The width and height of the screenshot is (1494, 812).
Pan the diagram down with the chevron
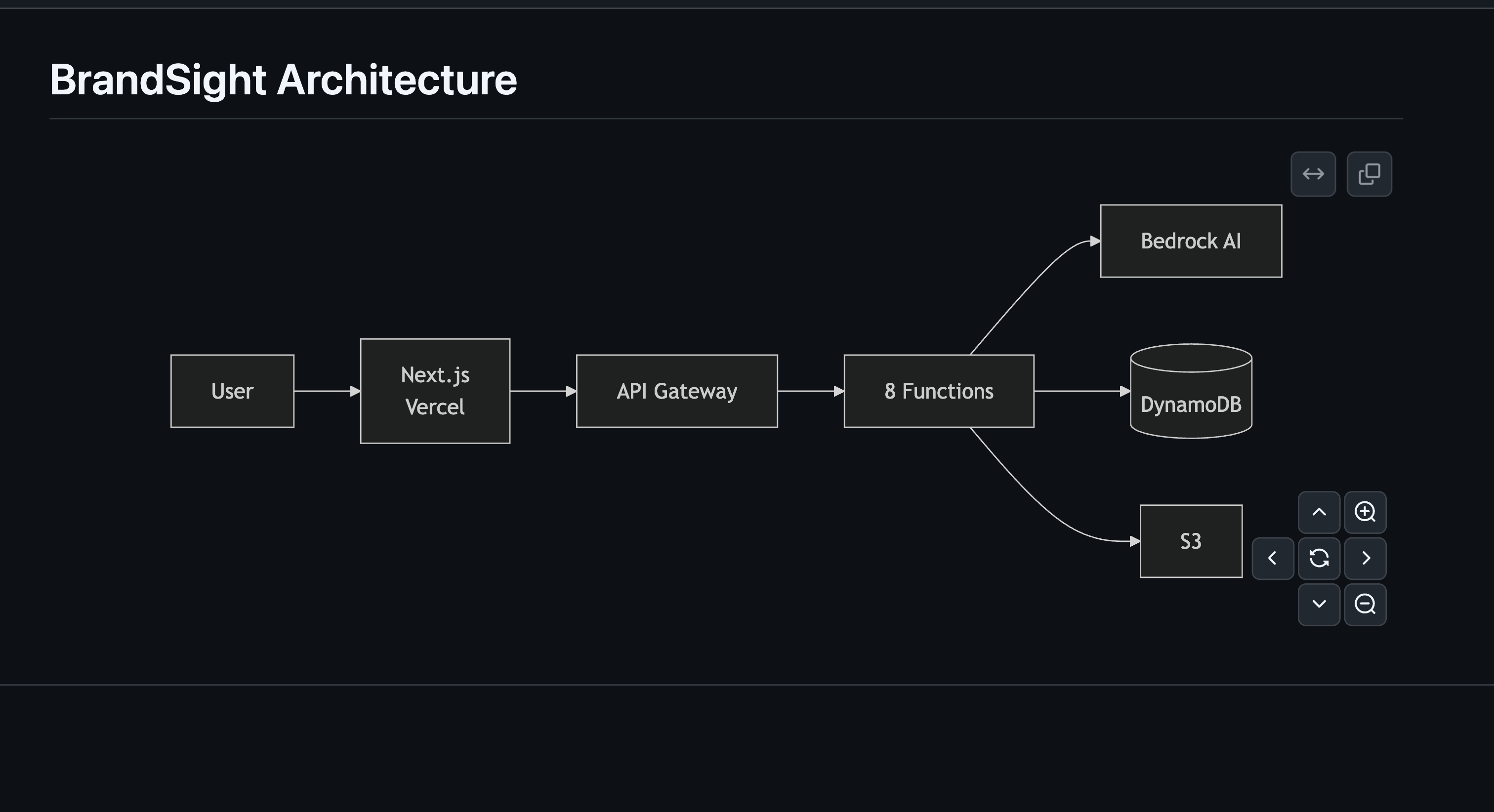click(1319, 605)
